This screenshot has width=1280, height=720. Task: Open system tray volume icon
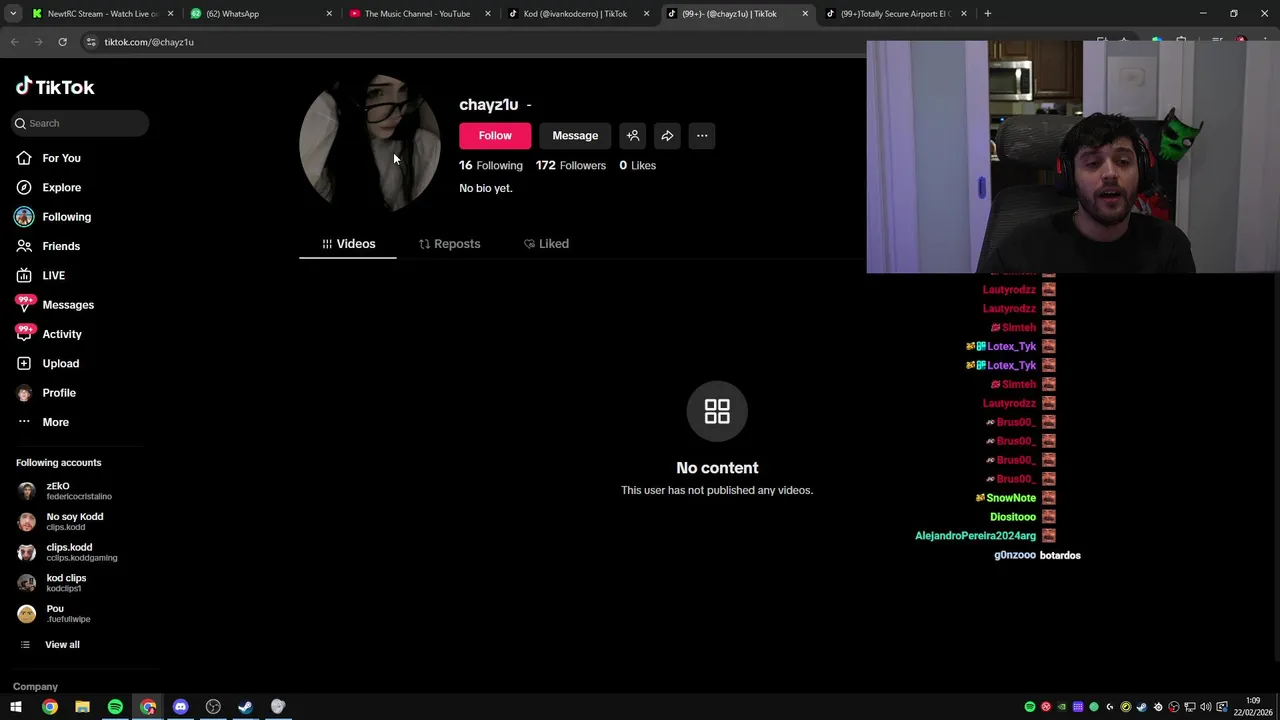pos(1205,707)
